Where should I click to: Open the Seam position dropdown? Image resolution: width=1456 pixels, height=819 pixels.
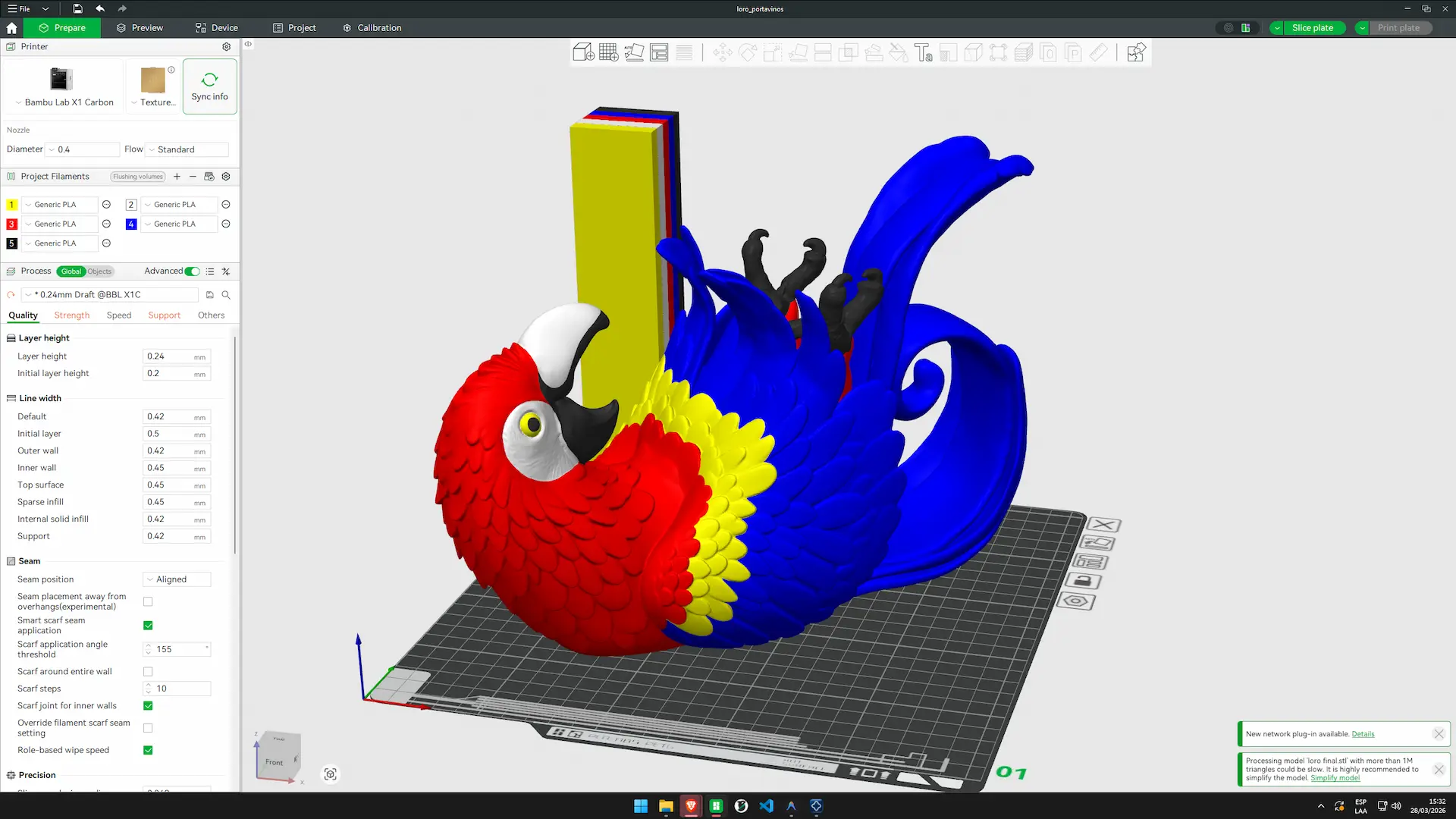pyautogui.click(x=177, y=579)
